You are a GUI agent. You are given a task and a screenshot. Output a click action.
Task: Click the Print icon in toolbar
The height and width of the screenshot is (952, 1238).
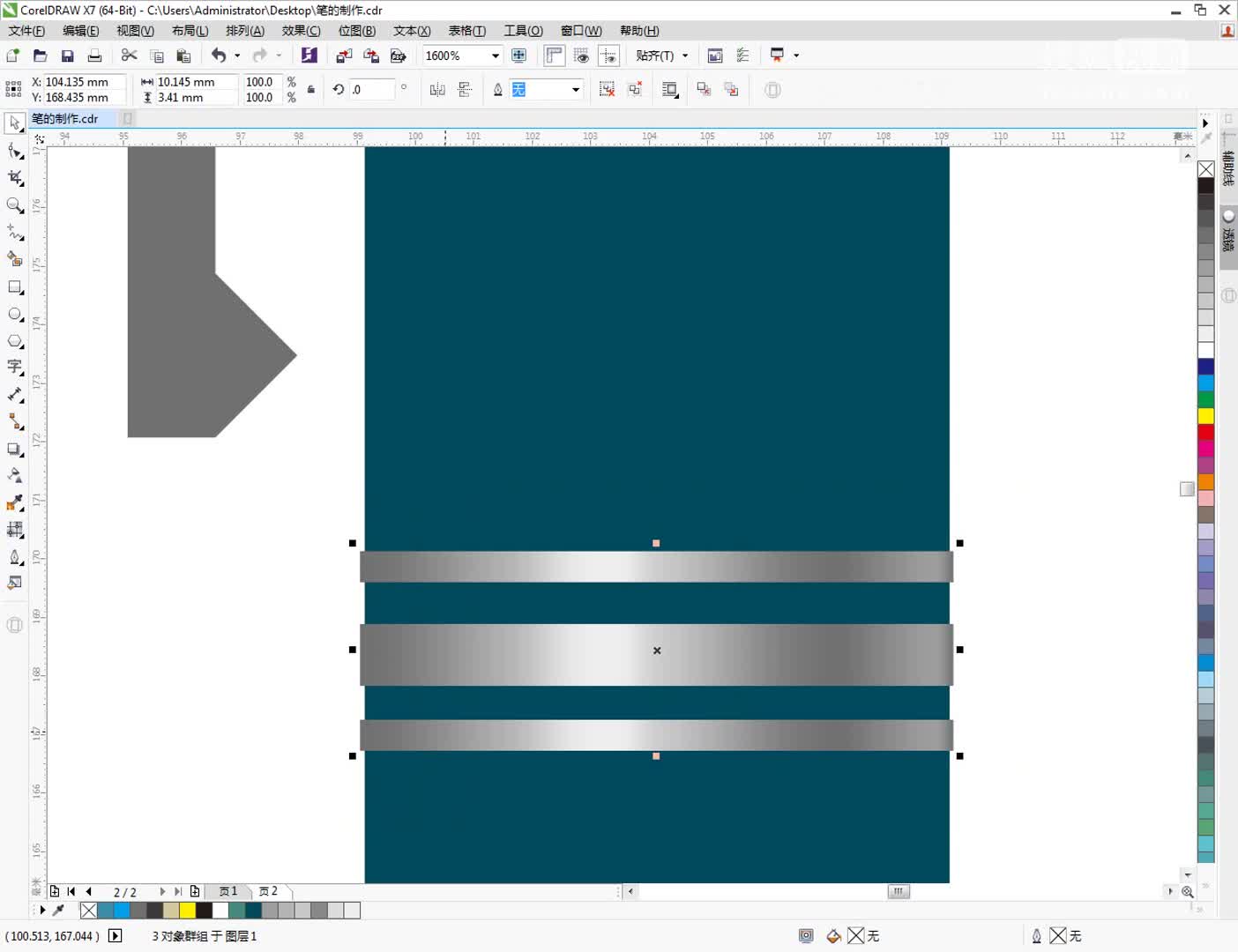click(94, 56)
